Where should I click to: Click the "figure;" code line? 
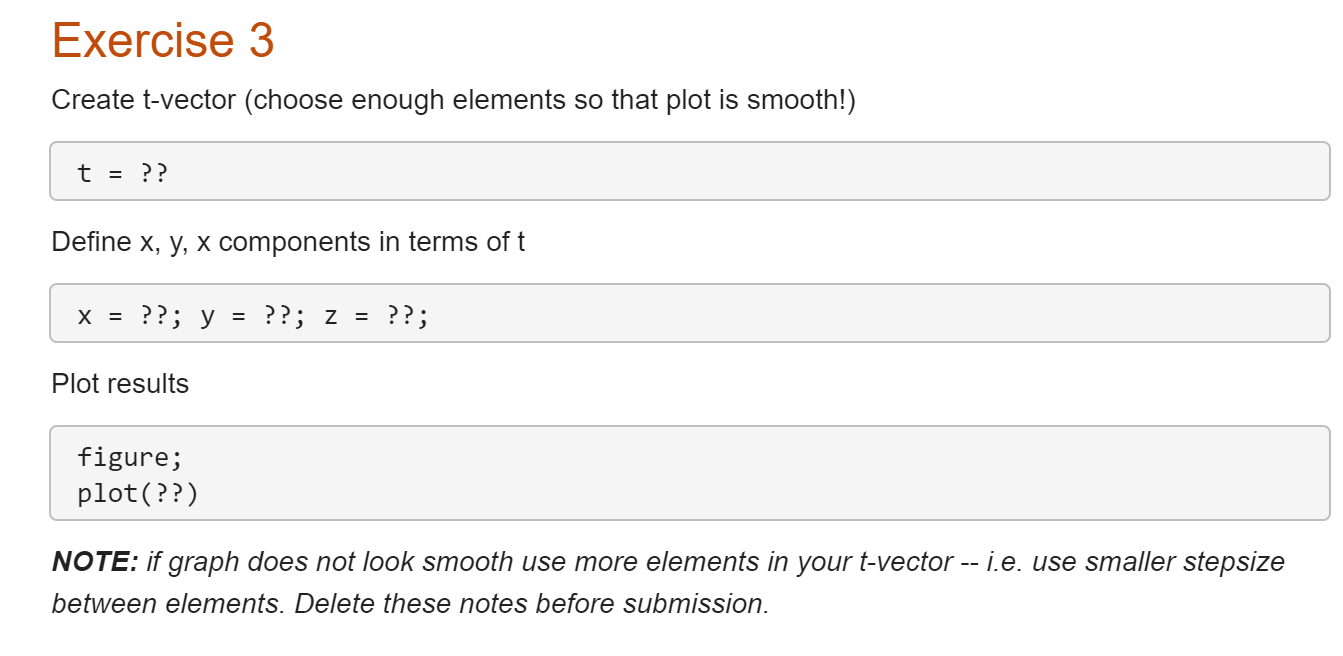[131, 457]
